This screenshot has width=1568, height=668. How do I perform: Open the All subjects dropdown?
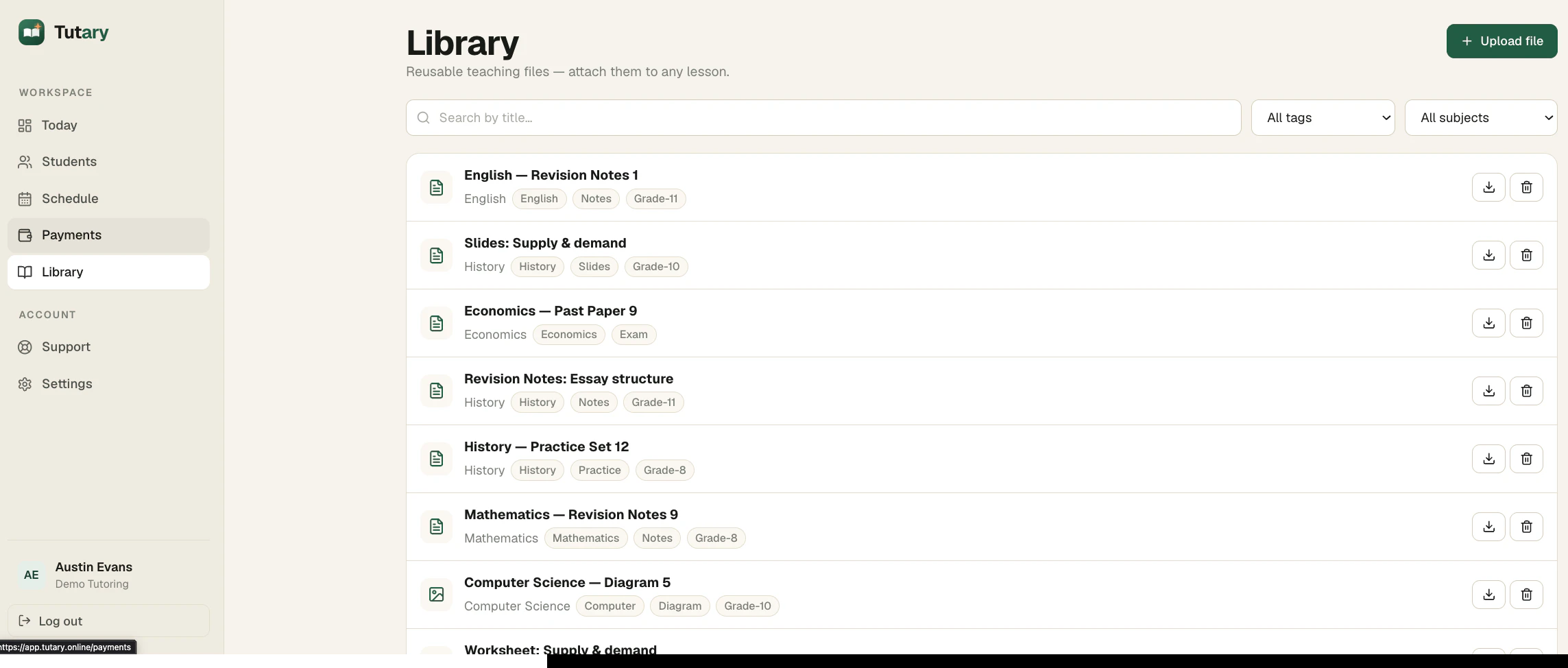tap(1481, 118)
